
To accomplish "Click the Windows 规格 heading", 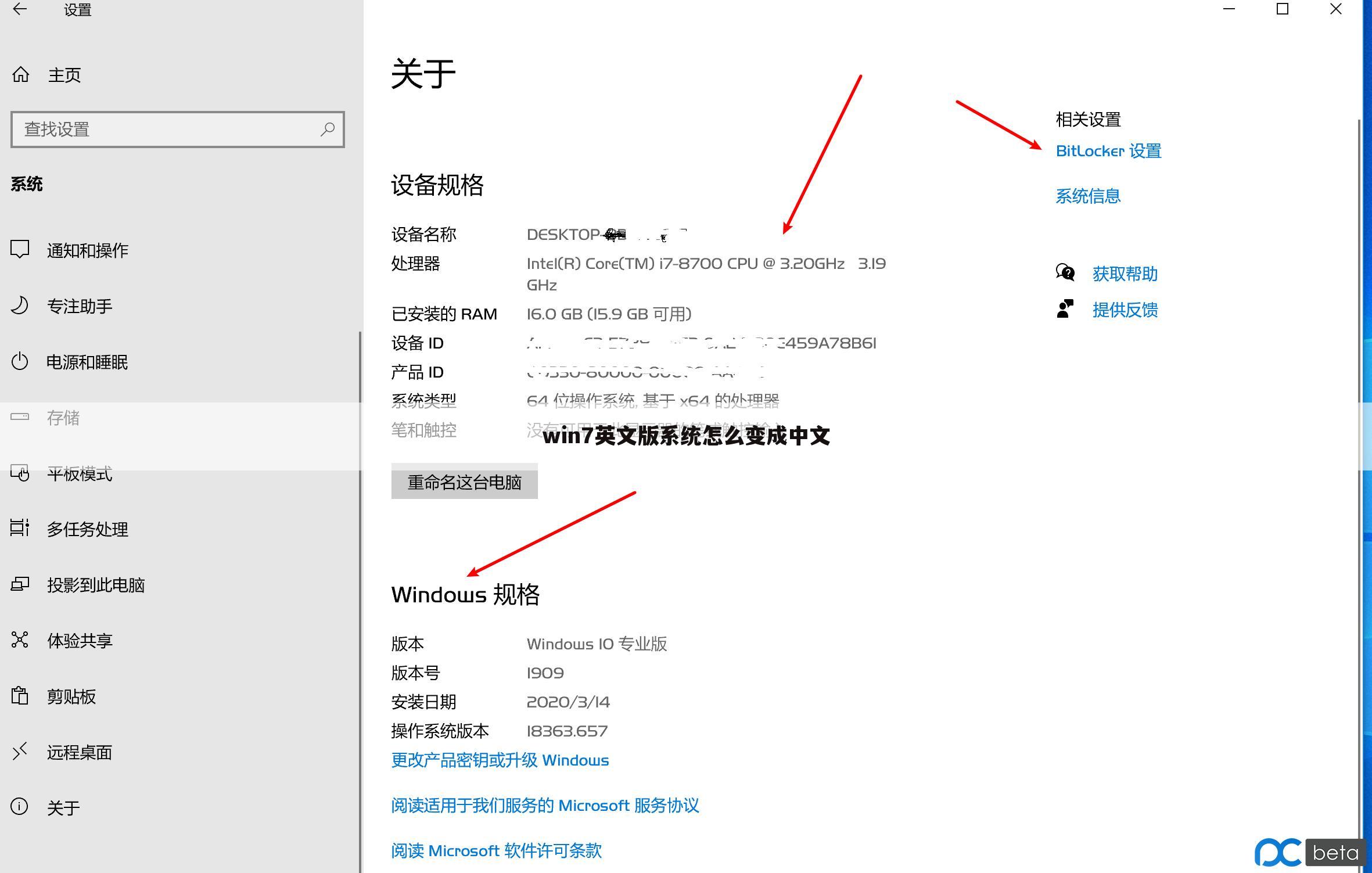I will 465,594.
